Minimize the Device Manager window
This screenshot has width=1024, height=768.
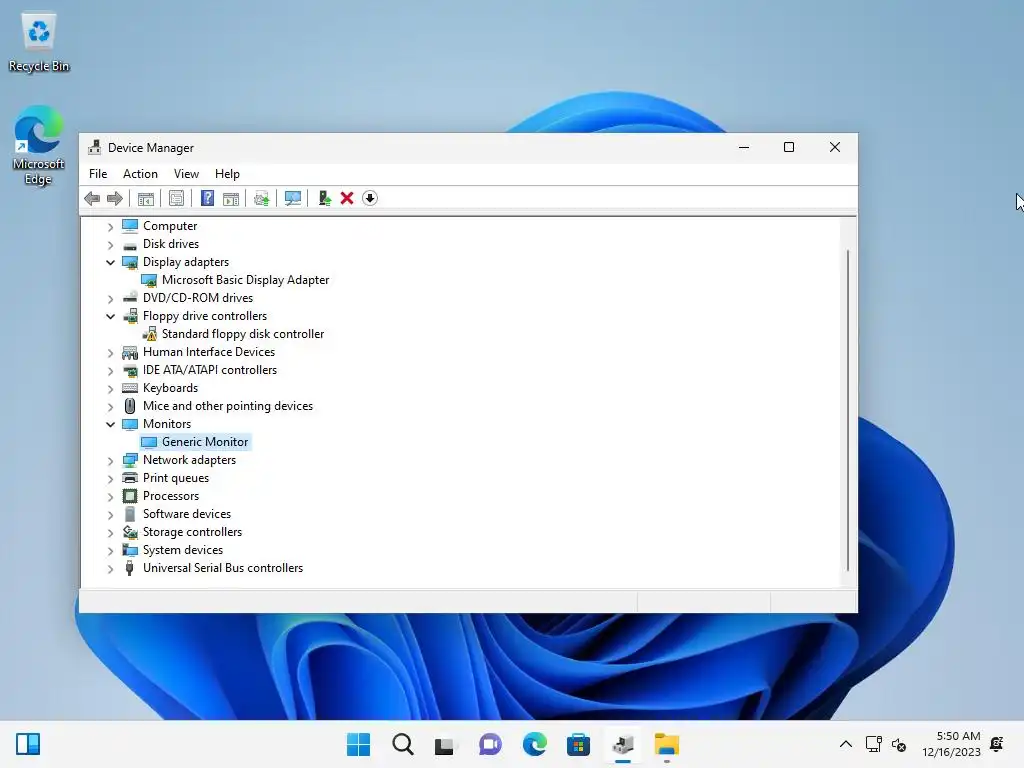[x=744, y=148]
